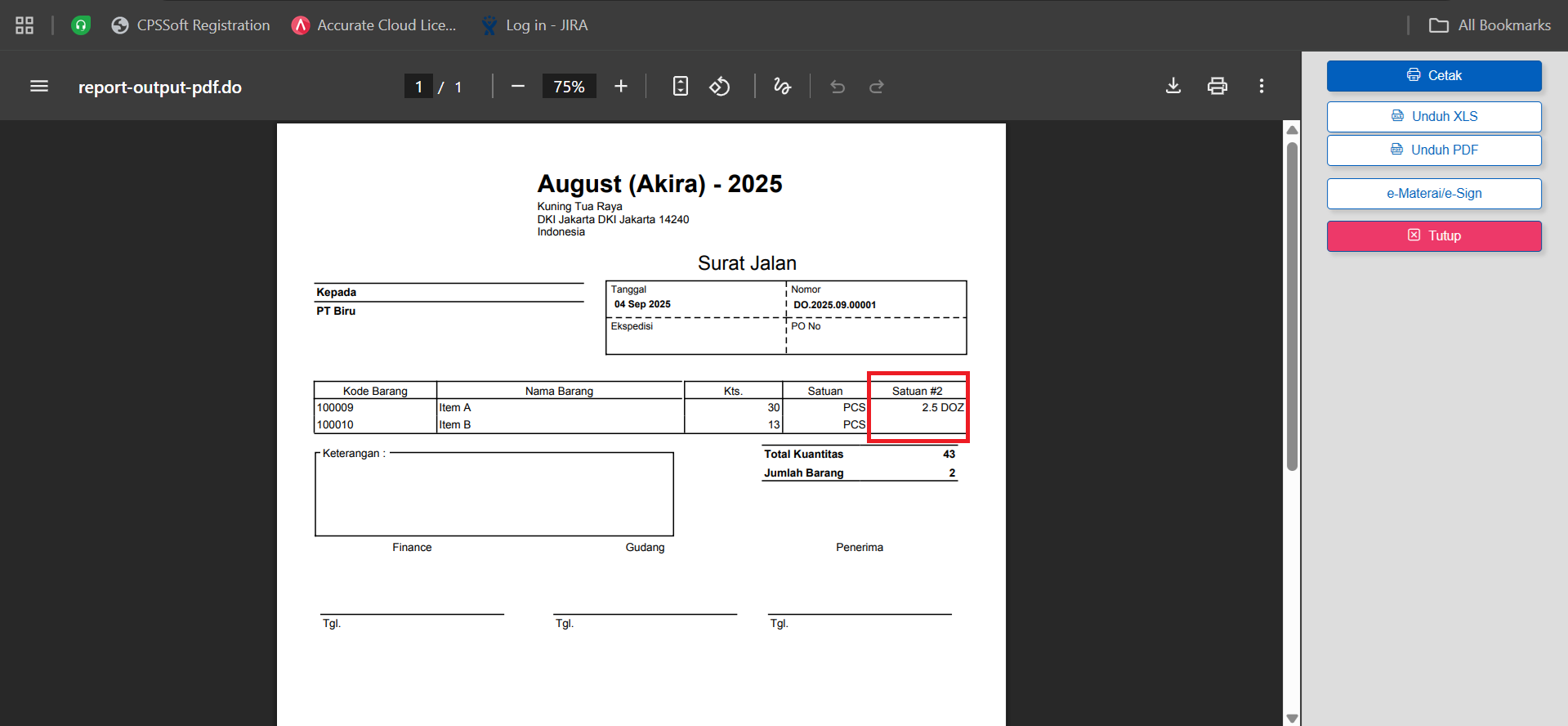The width and height of the screenshot is (1568, 726).
Task: Download the PDF file
Action: (1173, 87)
